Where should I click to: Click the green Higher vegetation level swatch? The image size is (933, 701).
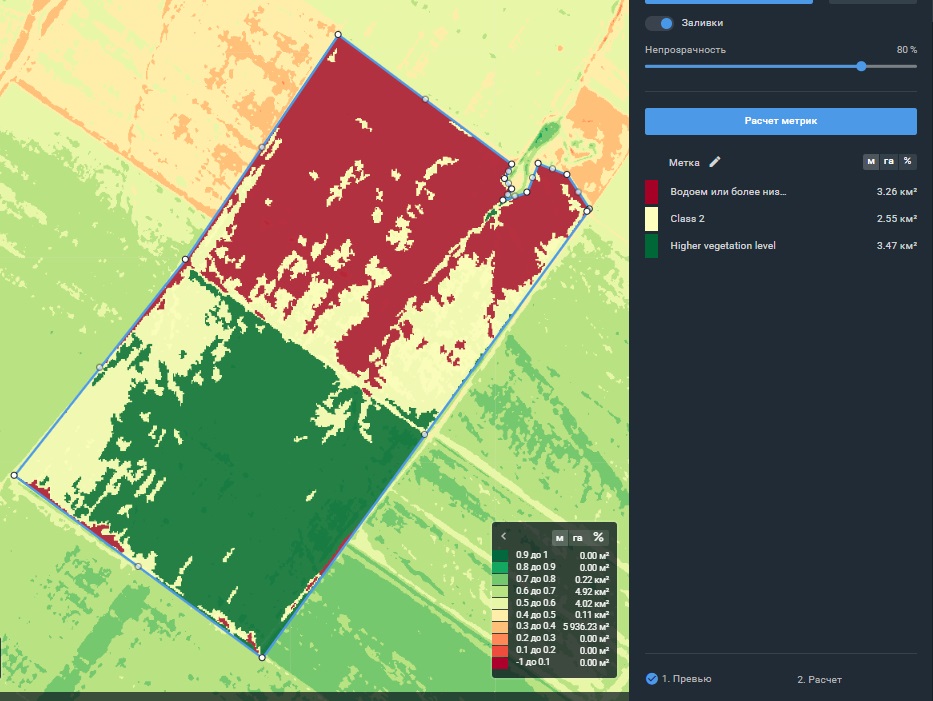651,246
